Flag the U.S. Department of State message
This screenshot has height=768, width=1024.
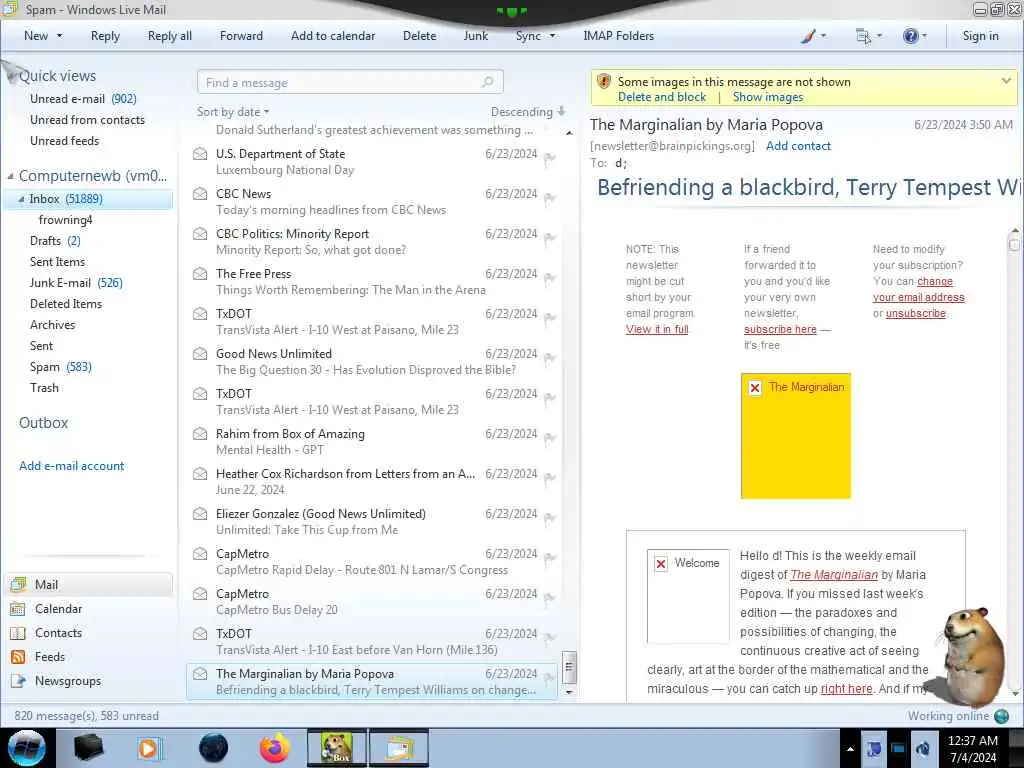[550, 158]
